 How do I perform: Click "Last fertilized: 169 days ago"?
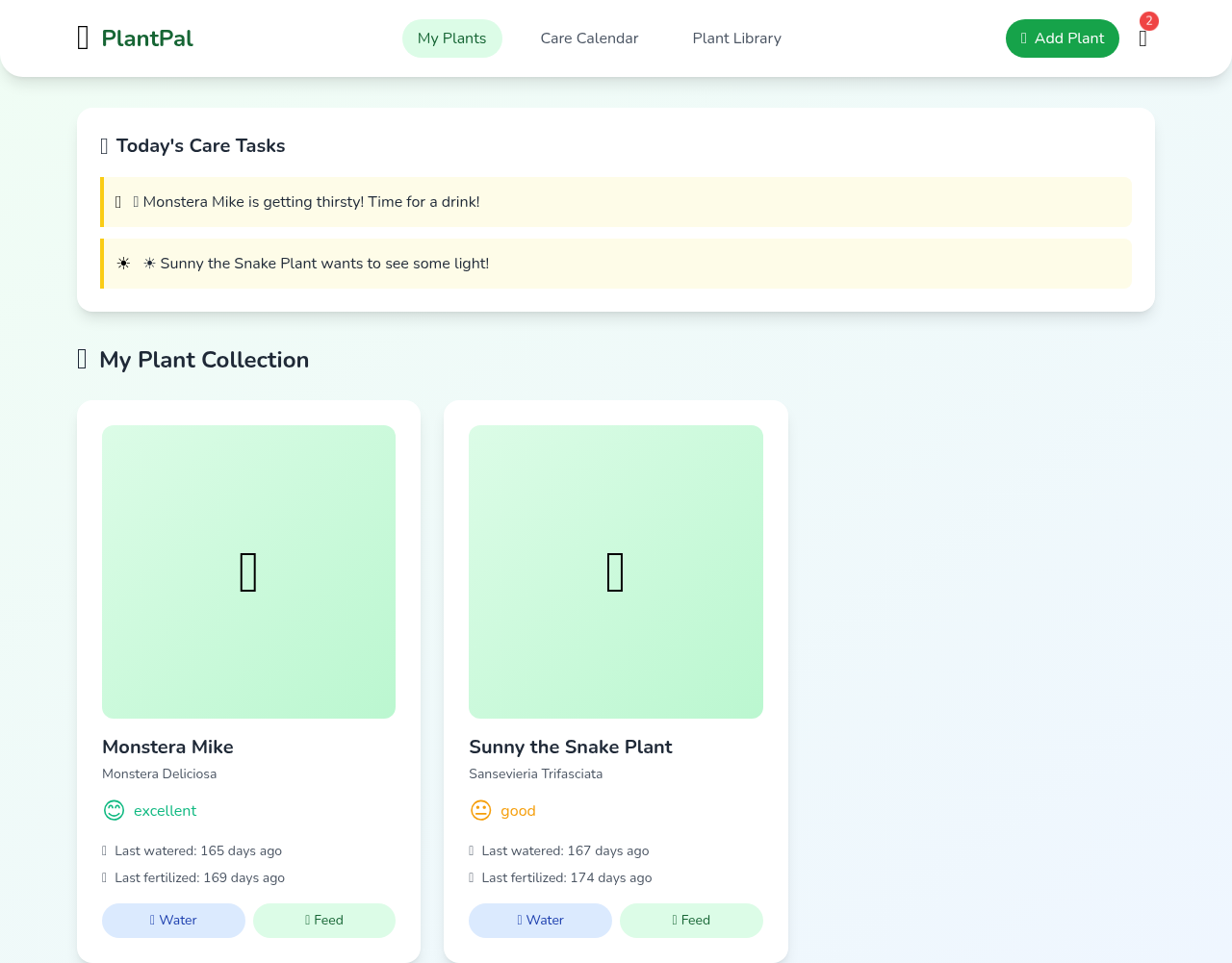(199, 877)
